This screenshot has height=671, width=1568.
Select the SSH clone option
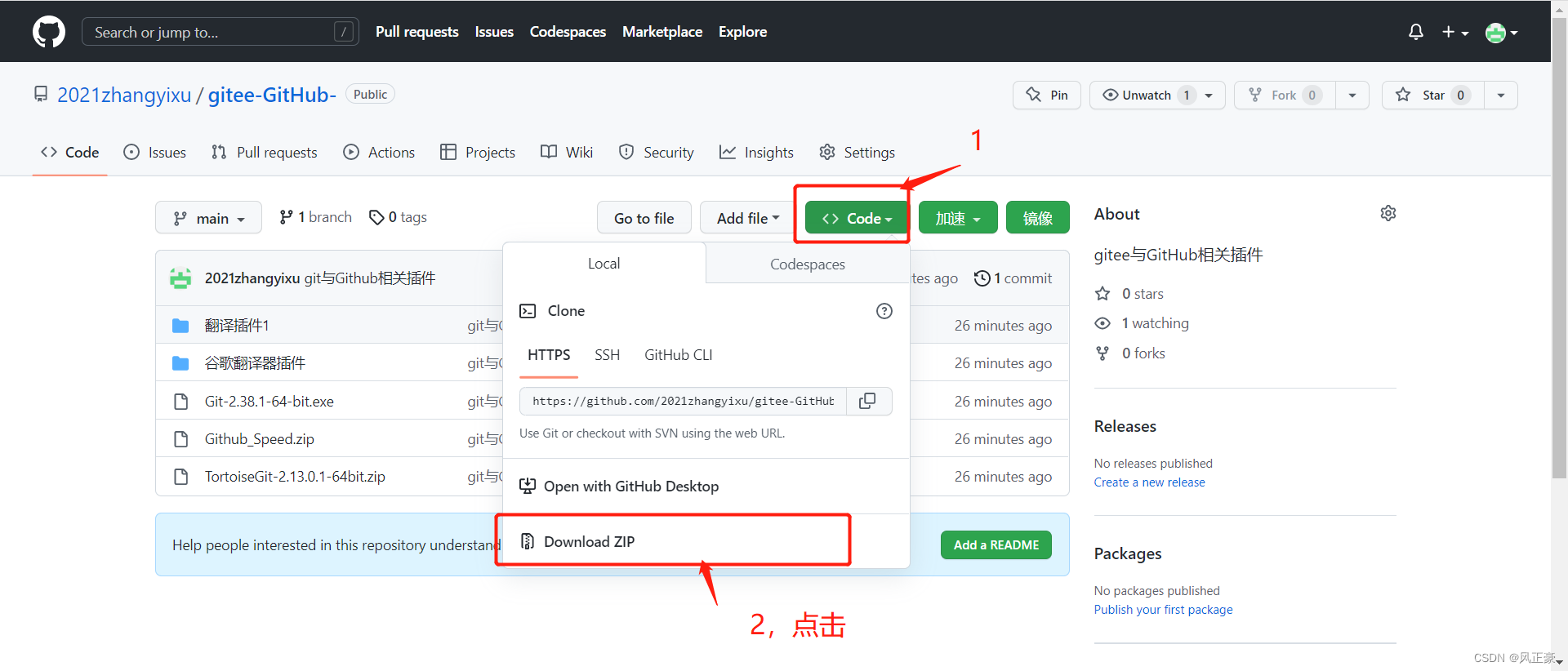click(x=607, y=355)
